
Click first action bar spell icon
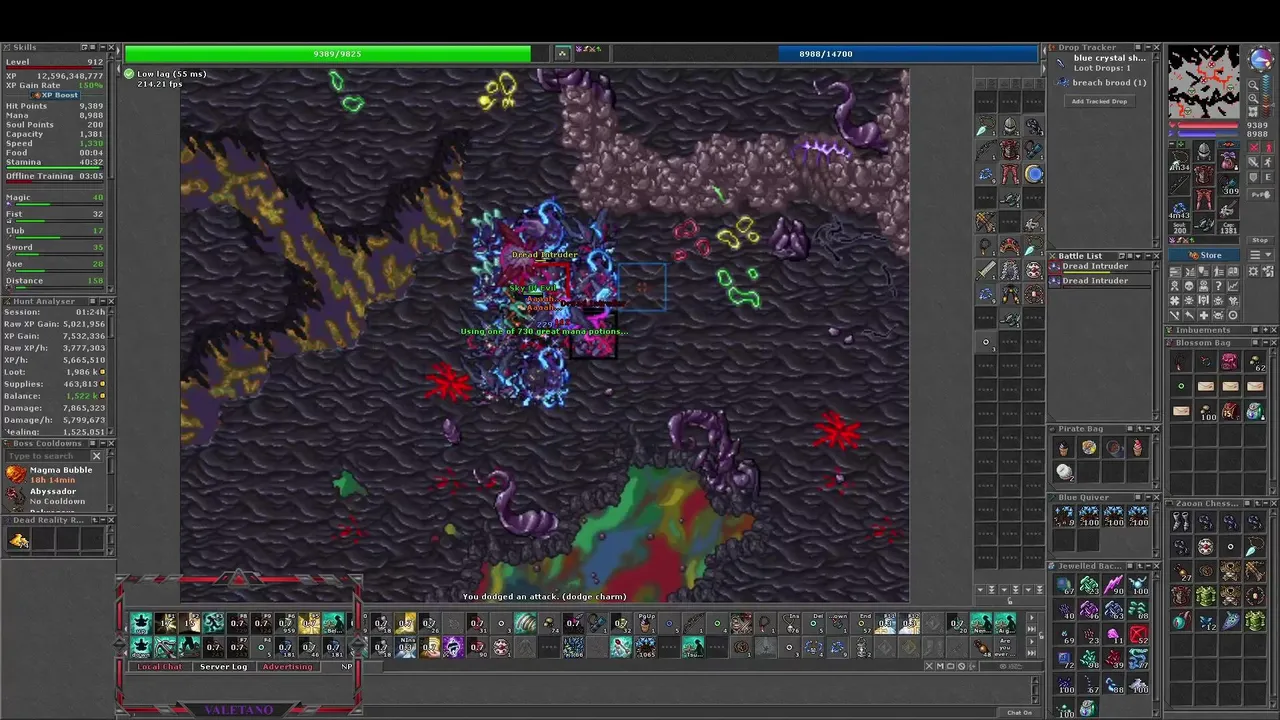pyautogui.click(x=141, y=622)
